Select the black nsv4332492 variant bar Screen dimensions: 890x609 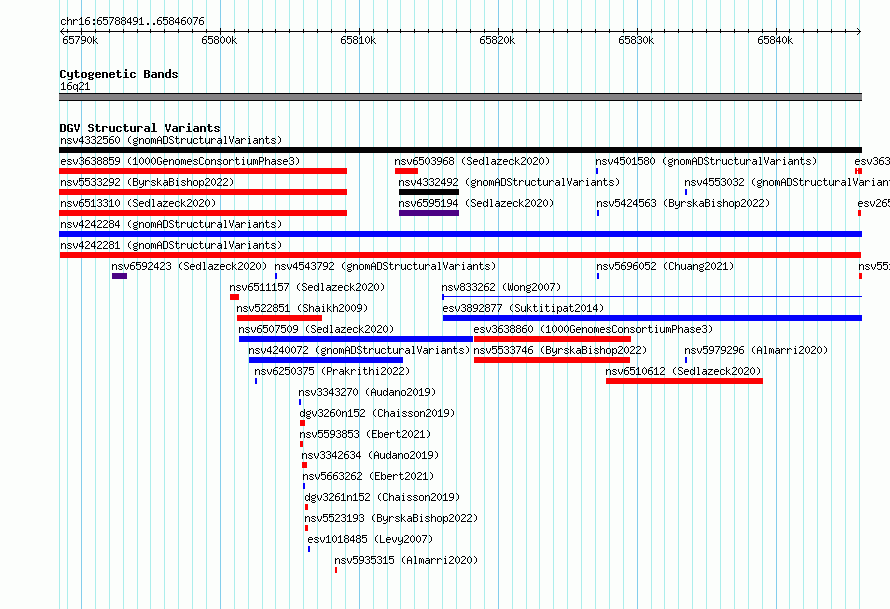coord(429,192)
